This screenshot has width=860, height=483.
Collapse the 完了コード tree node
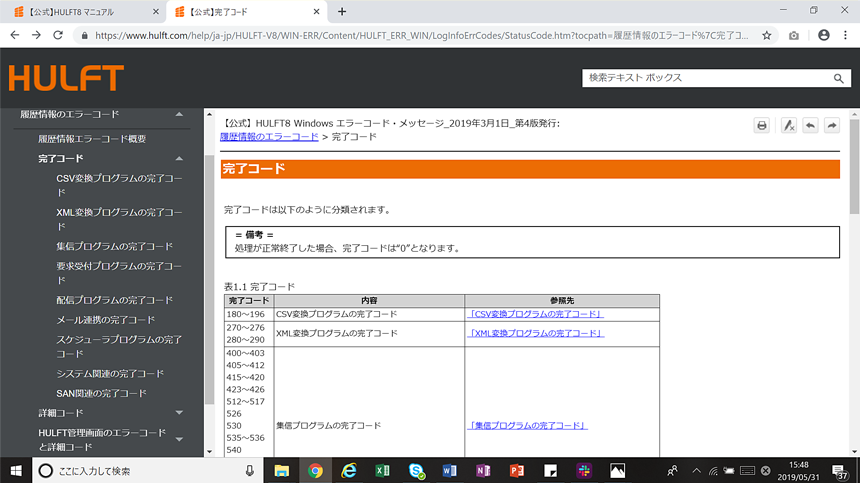point(179,158)
